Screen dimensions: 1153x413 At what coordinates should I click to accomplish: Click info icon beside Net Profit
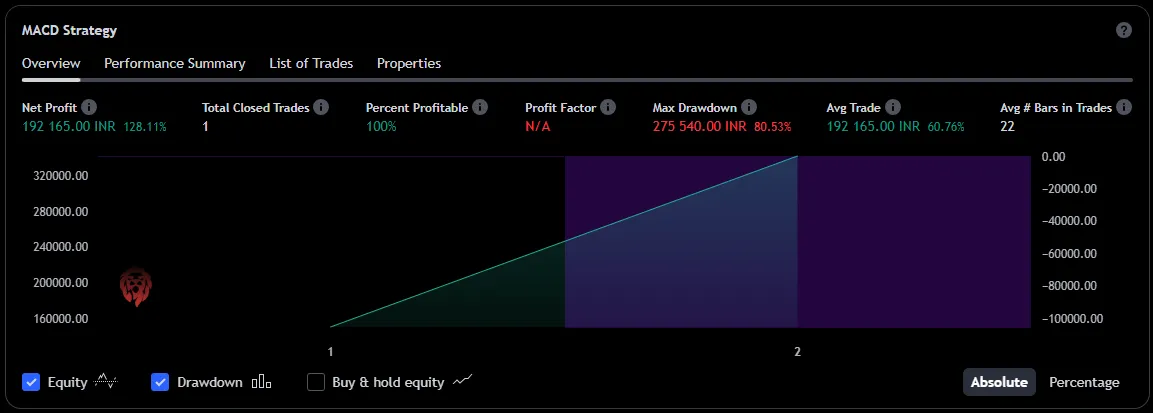89,107
